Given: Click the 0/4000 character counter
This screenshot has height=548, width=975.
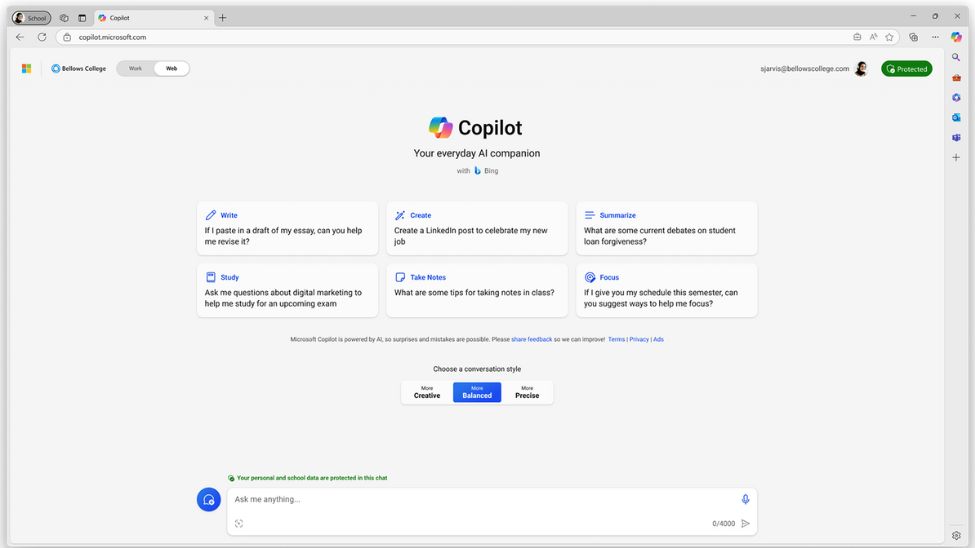Looking at the screenshot, I should click(723, 524).
